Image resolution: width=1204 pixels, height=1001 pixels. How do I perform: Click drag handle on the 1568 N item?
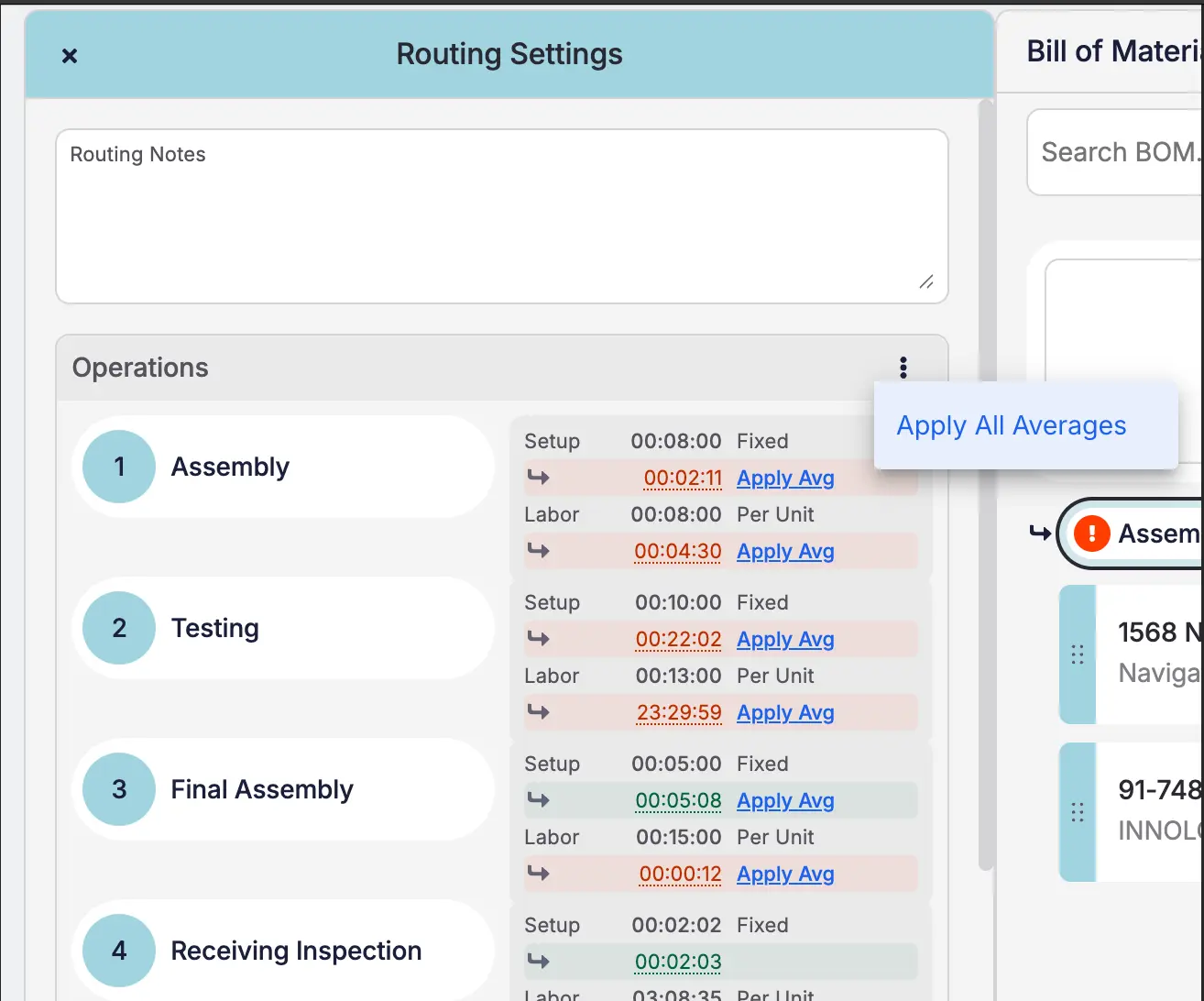tap(1078, 654)
